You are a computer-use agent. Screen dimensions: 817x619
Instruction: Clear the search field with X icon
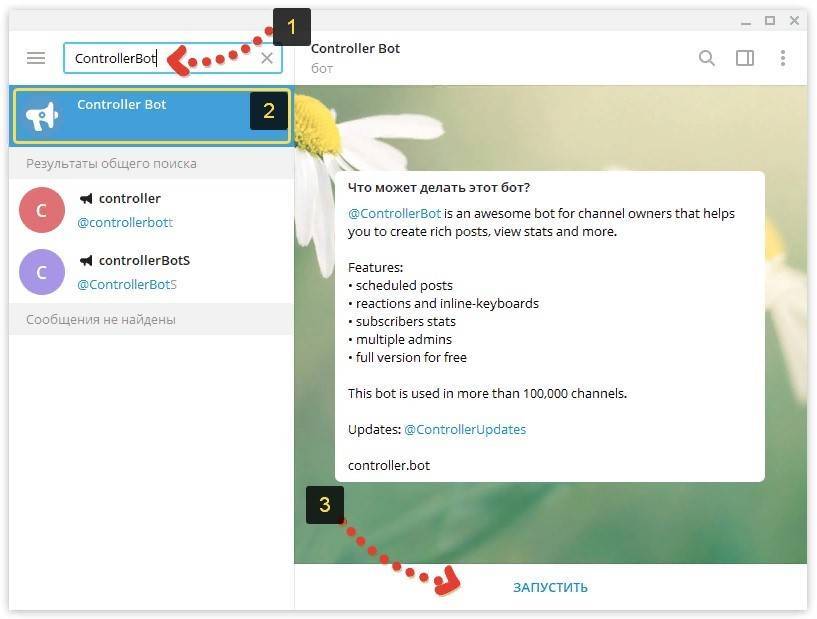267,58
